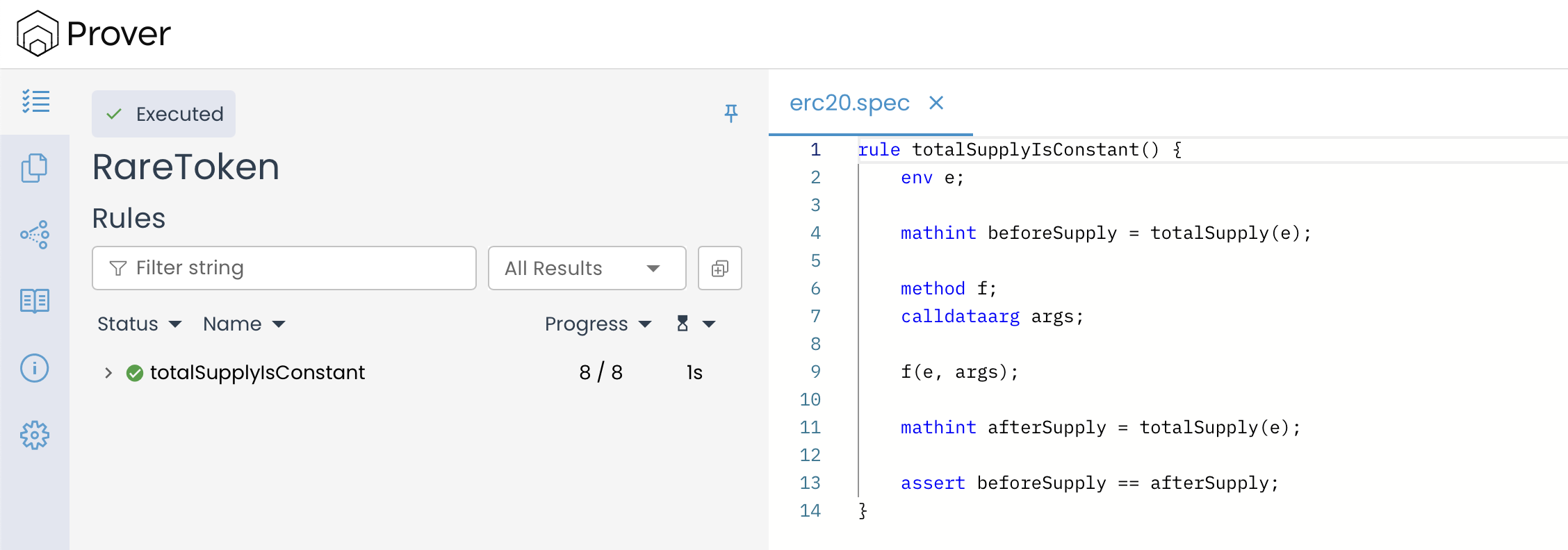1568x550 pixels.
Task: Pin the rules panel with pin icon
Action: [x=730, y=113]
